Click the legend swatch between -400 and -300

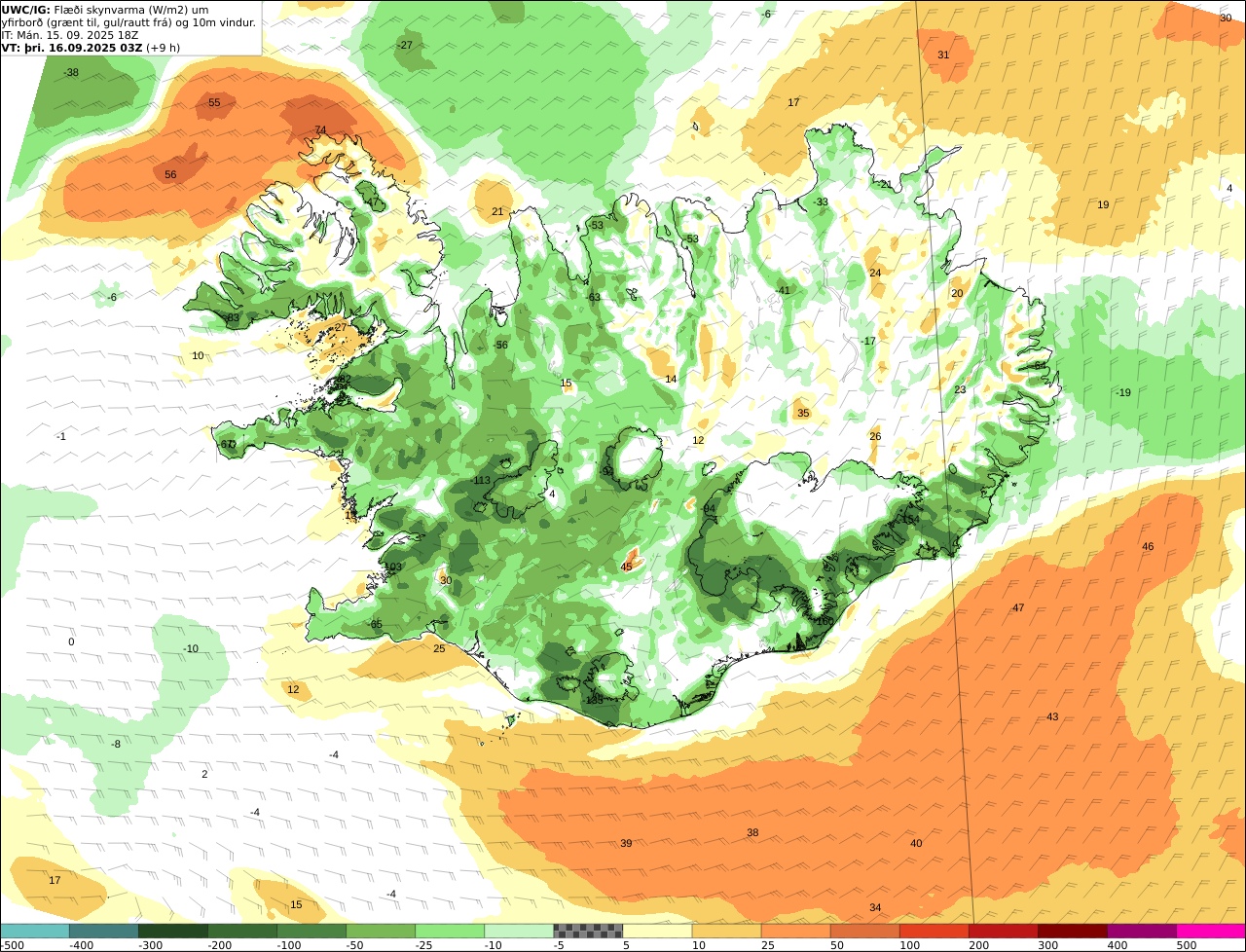[103, 931]
